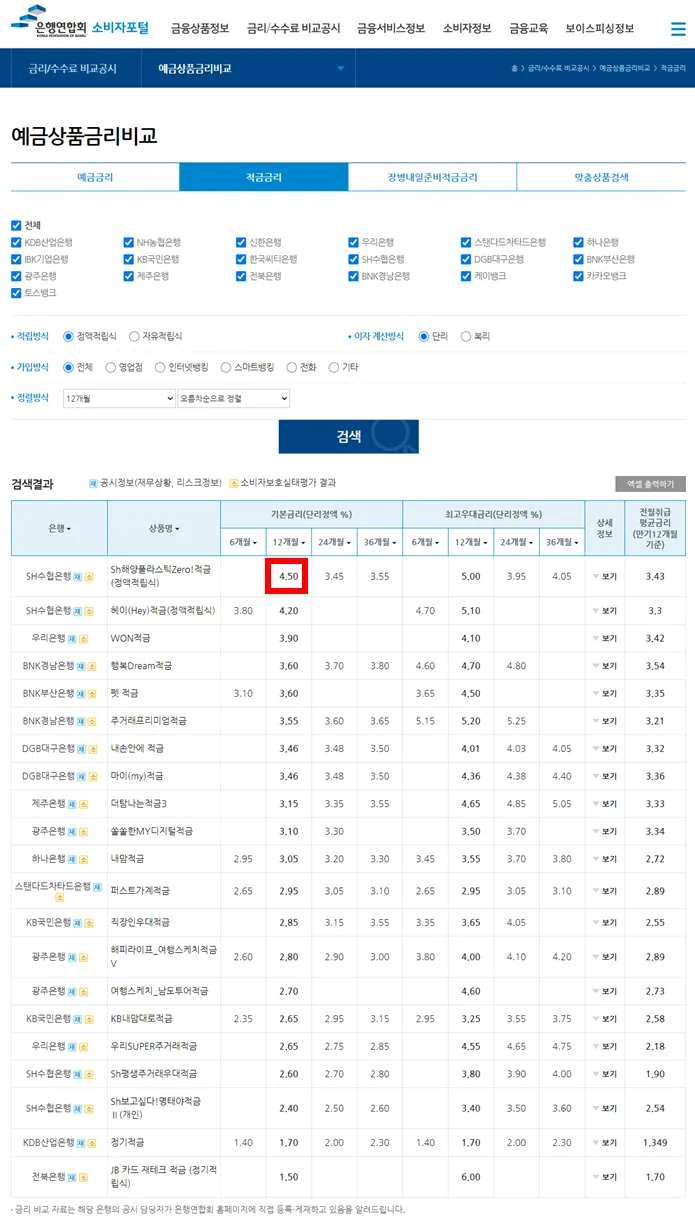Viewport: 695px width, 1223px height.
Task: Click the 1,349 average rate value
Action: click(655, 1142)
